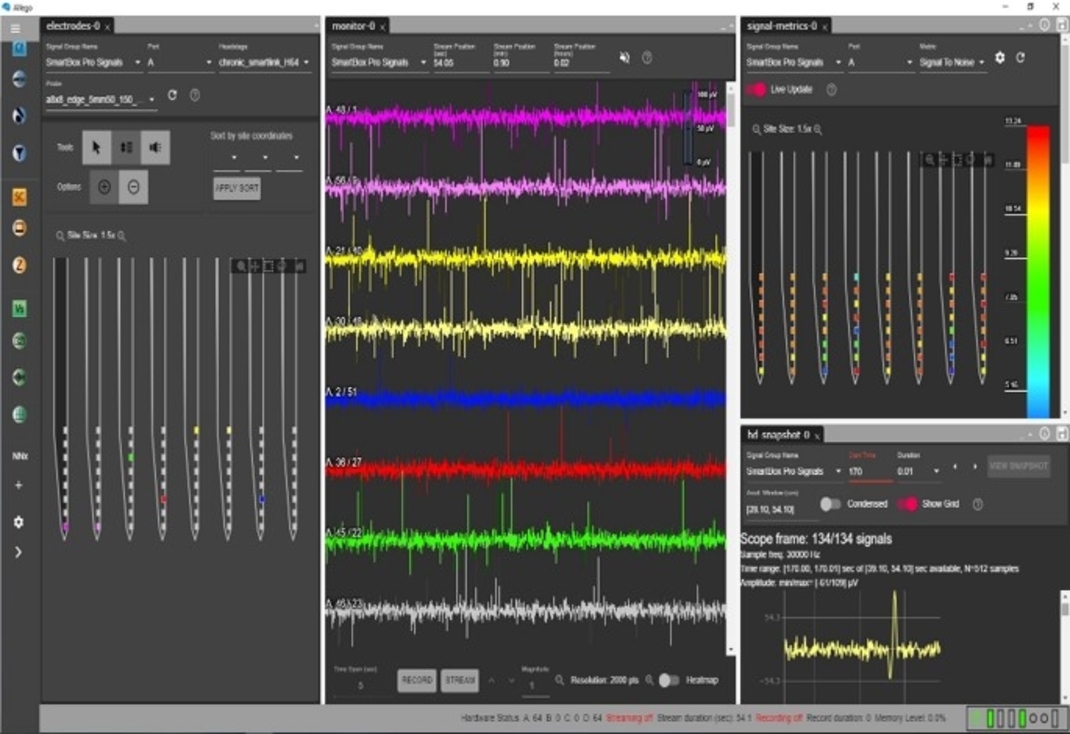This screenshot has width=1070, height=734.
Task: Click the minus Options button in electrodes
Action: (x=134, y=187)
